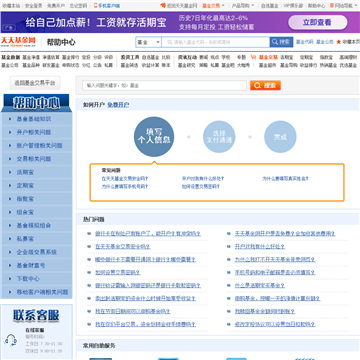360x360 pixels.
Task: Click the 免费开户 link beside 如何开户
Action: click(x=118, y=105)
